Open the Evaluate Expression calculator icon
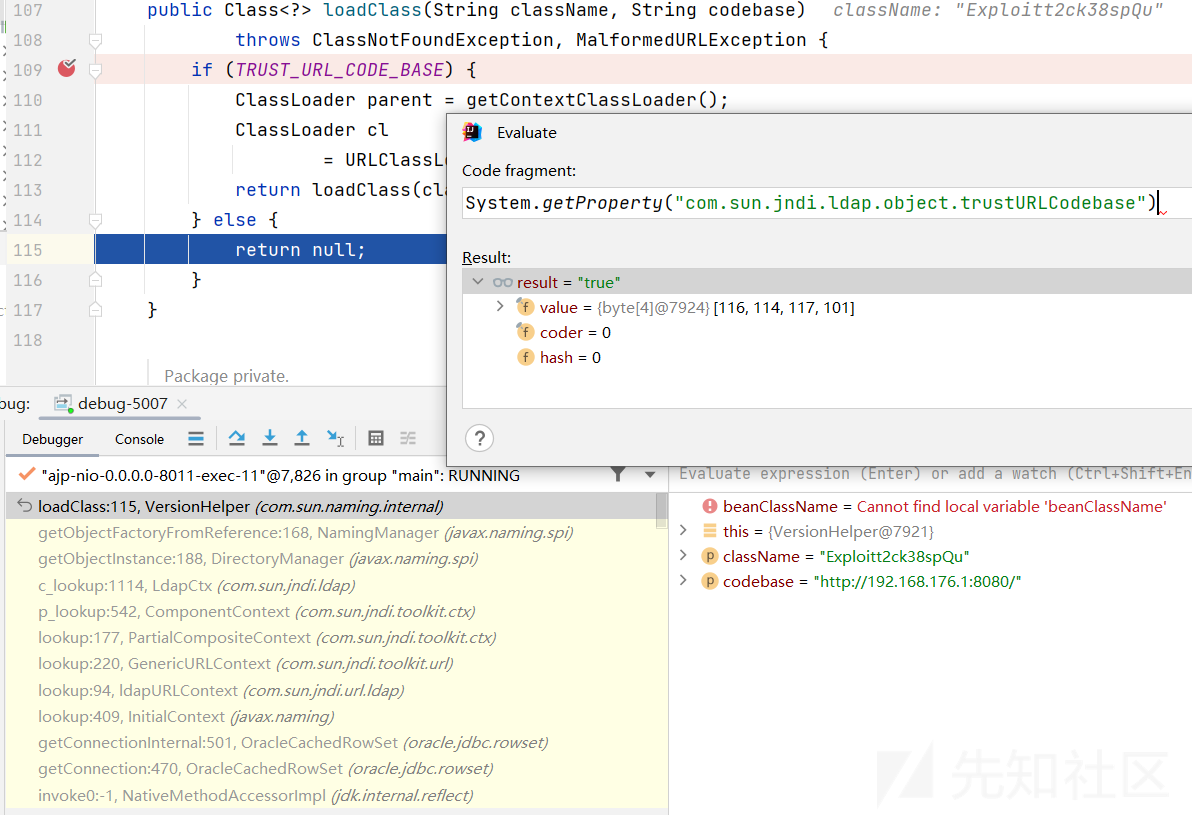 [x=376, y=438]
